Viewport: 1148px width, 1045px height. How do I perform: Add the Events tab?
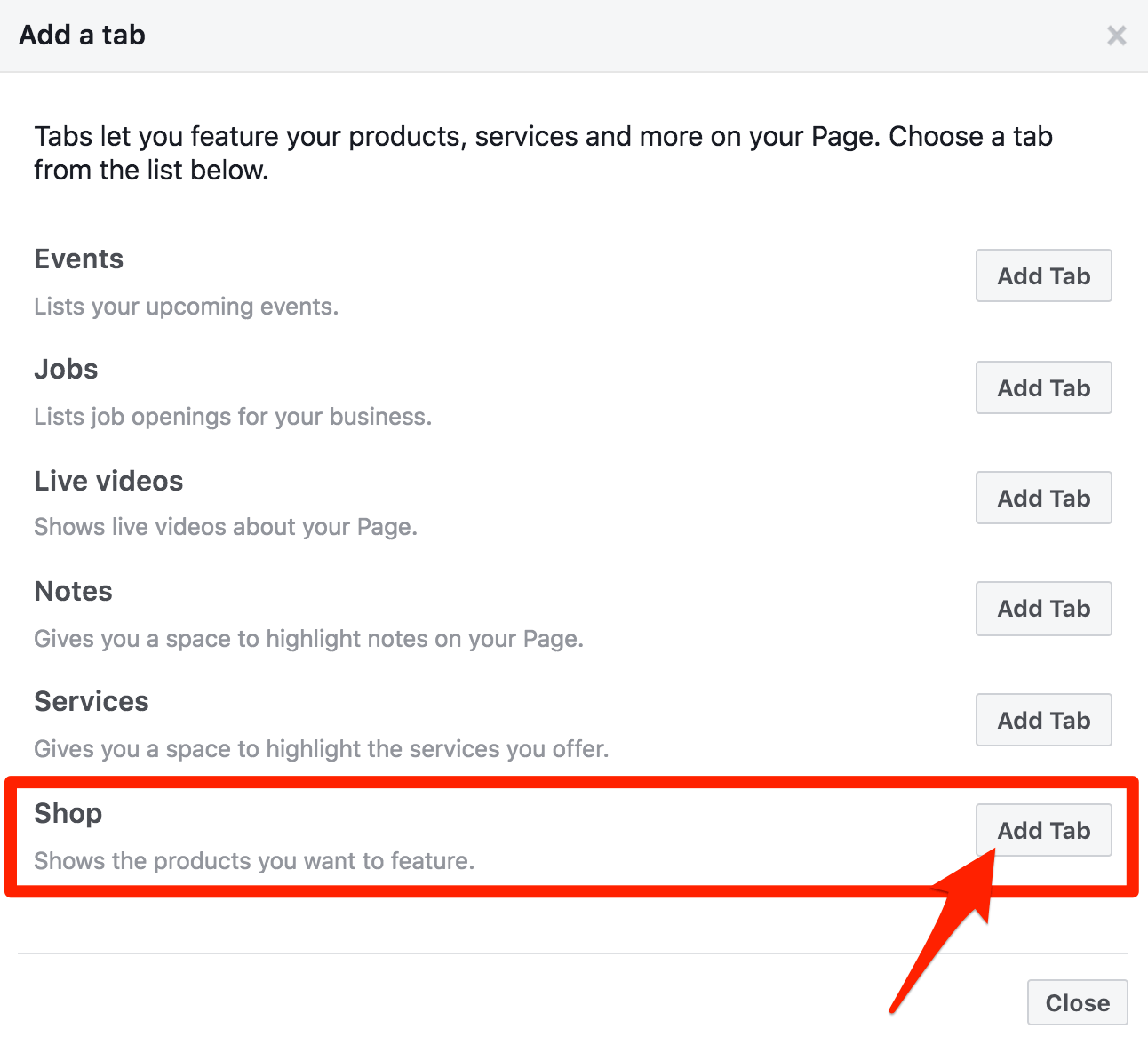[x=1043, y=276]
